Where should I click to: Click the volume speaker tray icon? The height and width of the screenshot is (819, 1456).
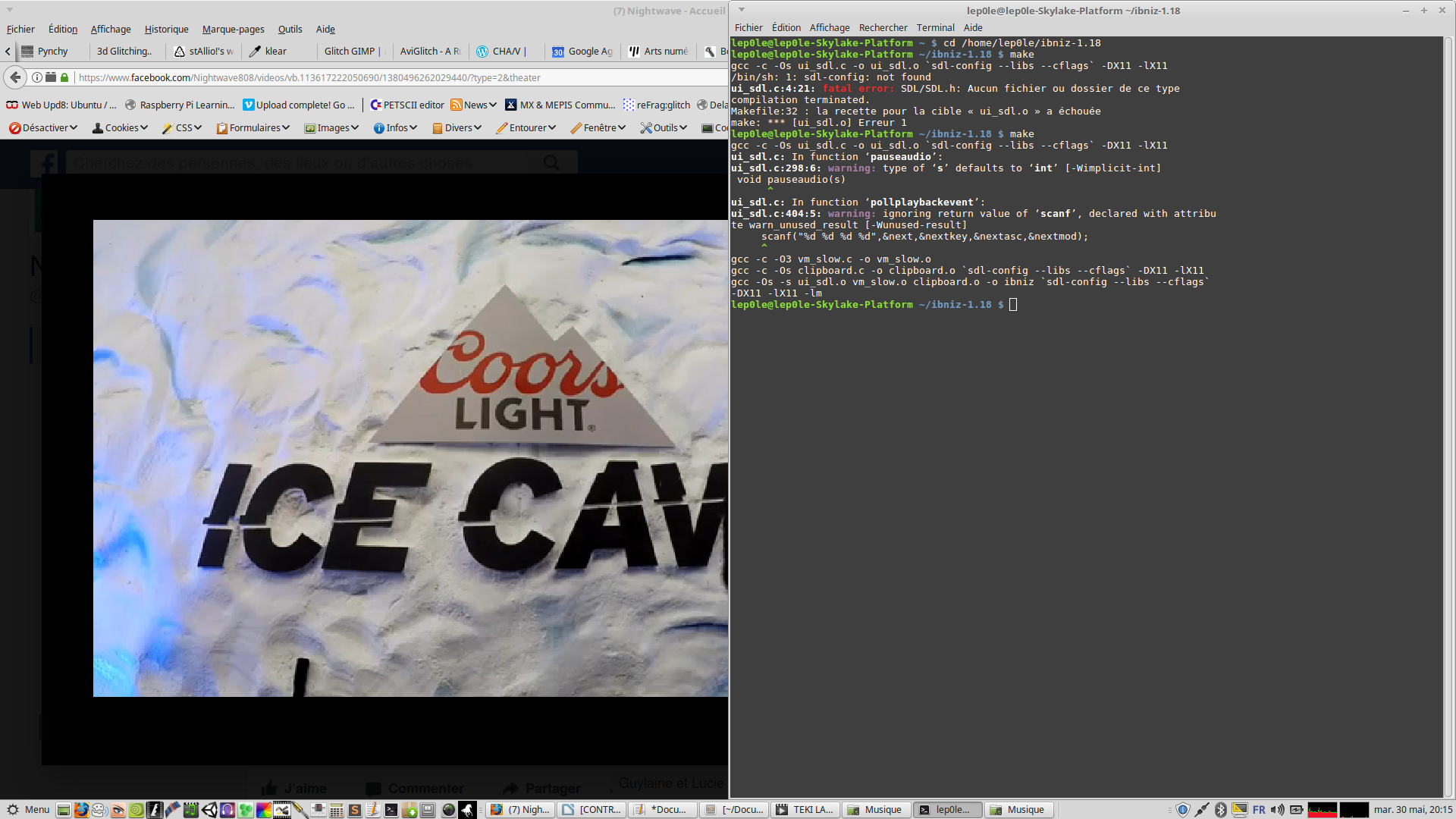[x=1277, y=810]
